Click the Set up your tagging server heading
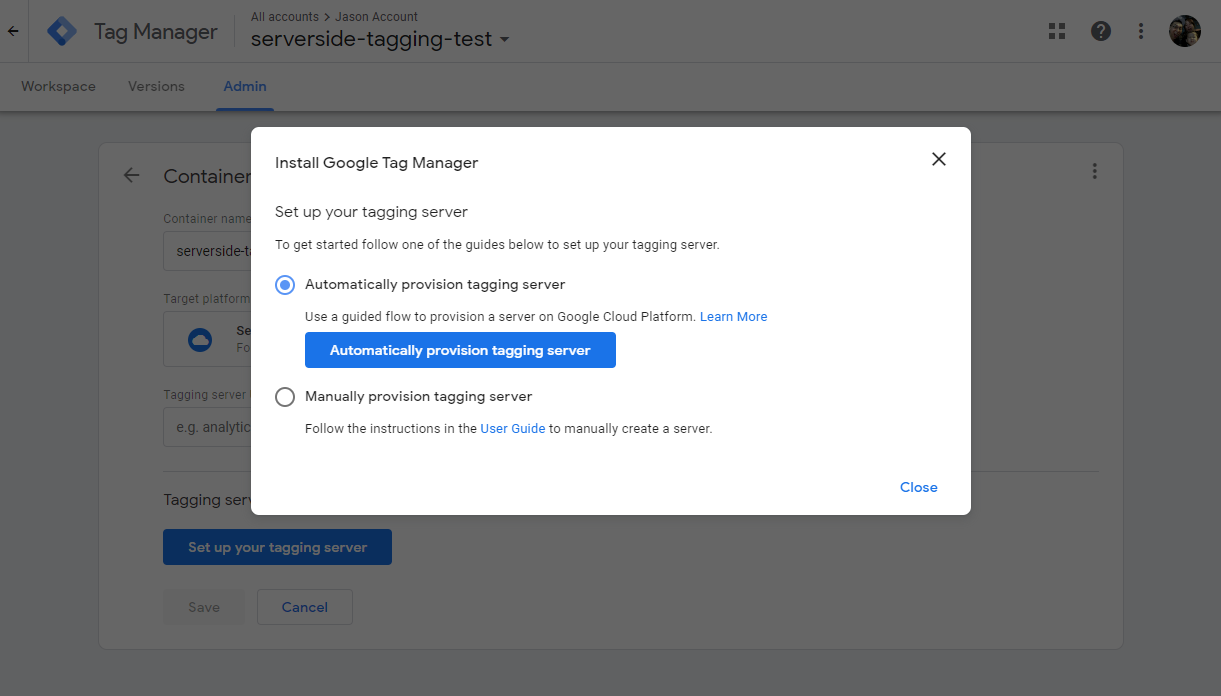Image resolution: width=1221 pixels, height=696 pixels. coord(372,212)
